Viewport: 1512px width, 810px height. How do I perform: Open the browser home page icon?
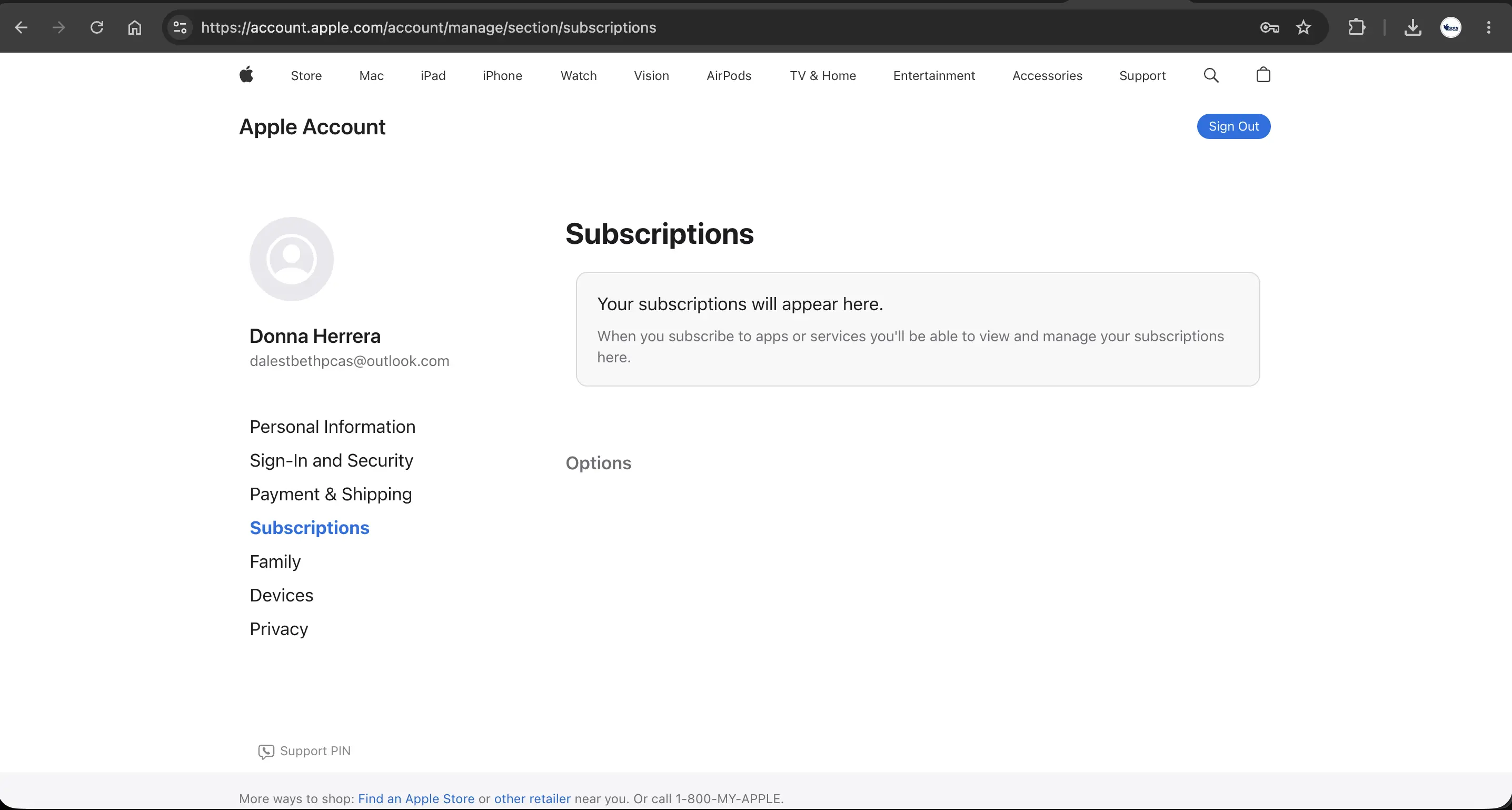tap(135, 27)
